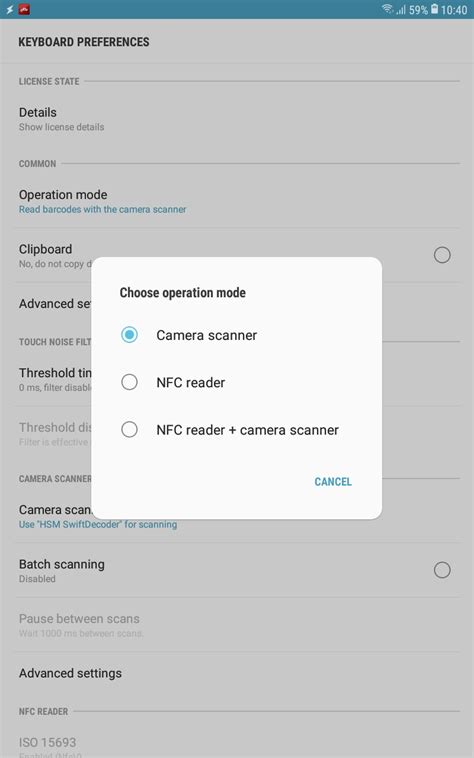Select the Camera scanner radio option
474x758 pixels.
[x=236, y=335]
